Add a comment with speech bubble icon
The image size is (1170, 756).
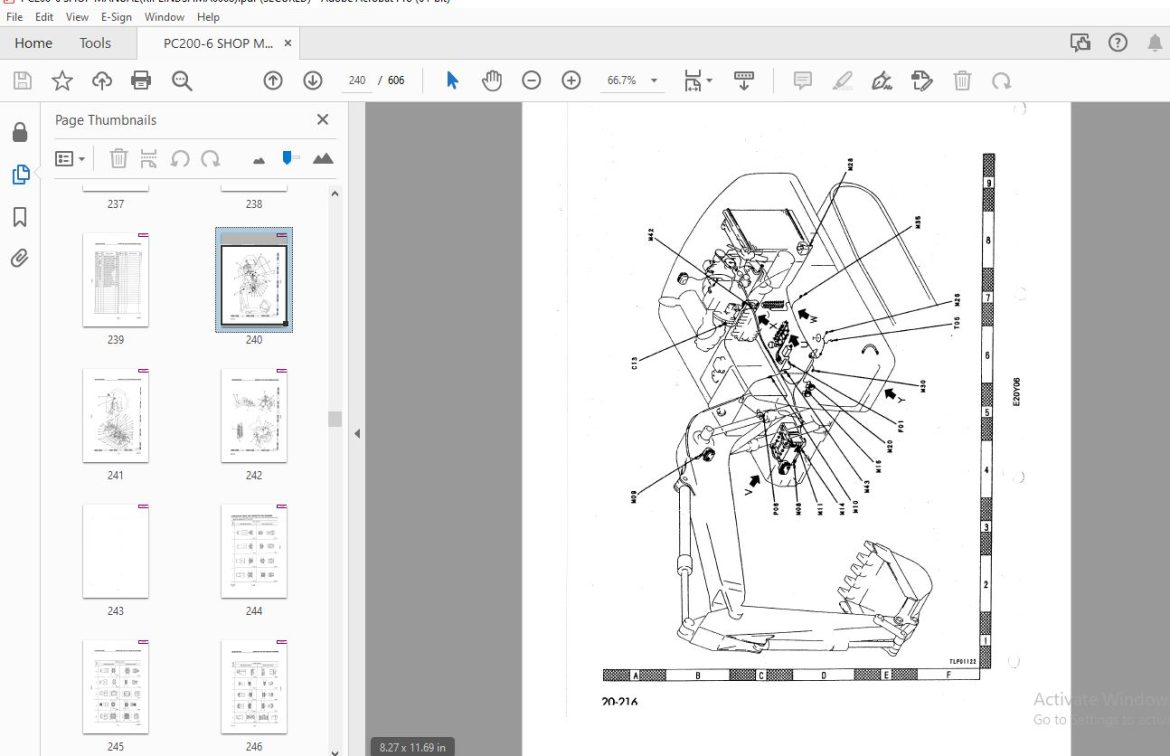(x=803, y=81)
